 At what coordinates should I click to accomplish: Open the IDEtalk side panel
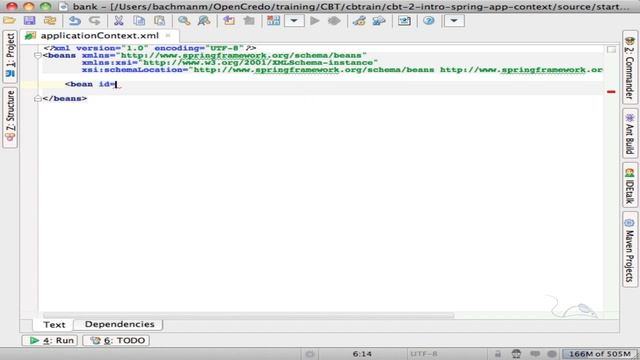coord(630,185)
